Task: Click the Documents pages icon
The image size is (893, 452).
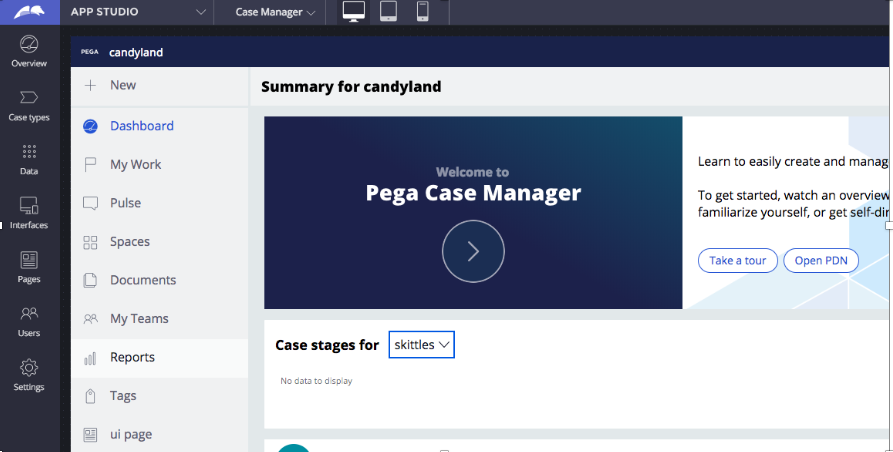Action: 90,281
